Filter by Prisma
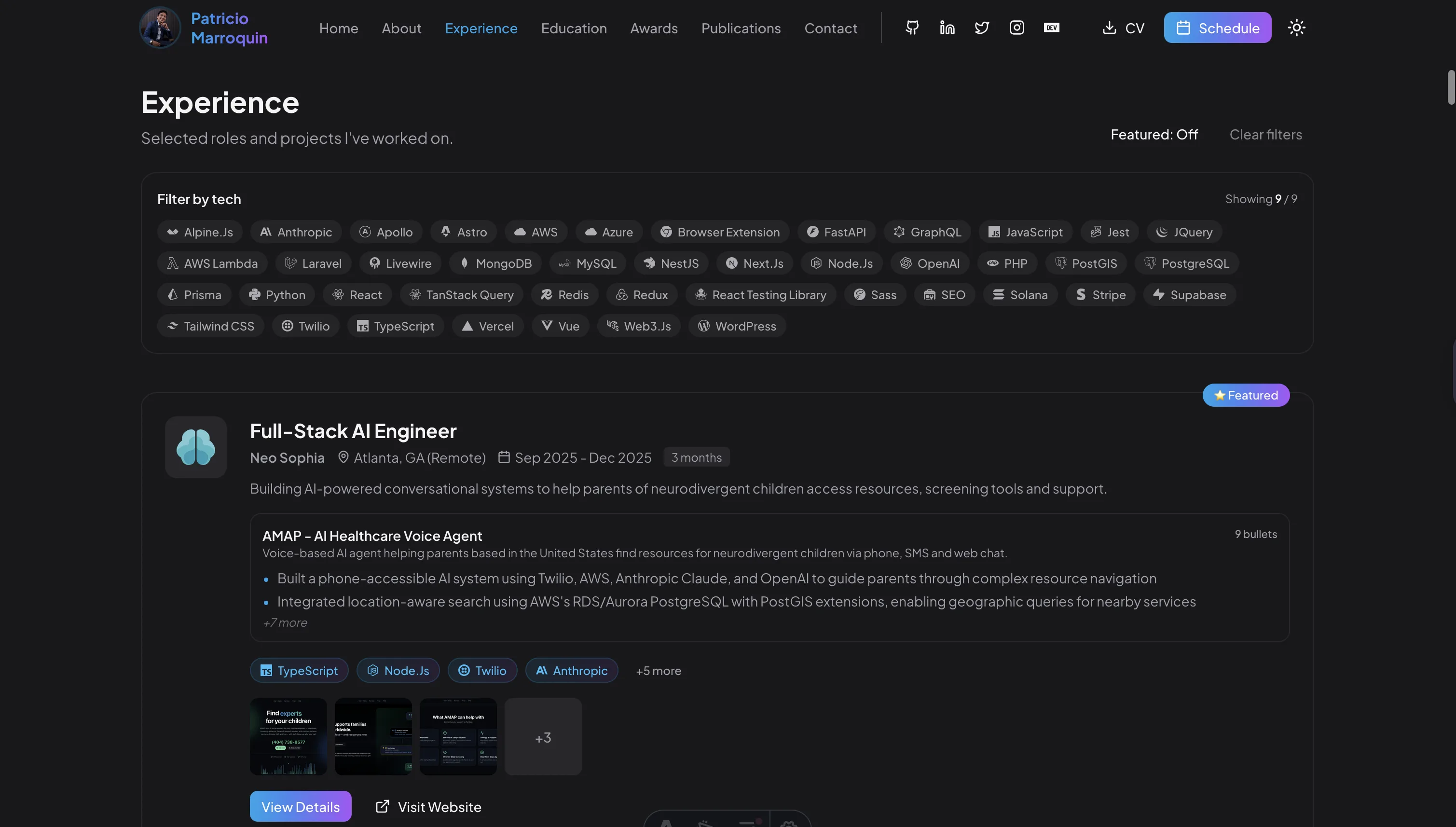 194,294
